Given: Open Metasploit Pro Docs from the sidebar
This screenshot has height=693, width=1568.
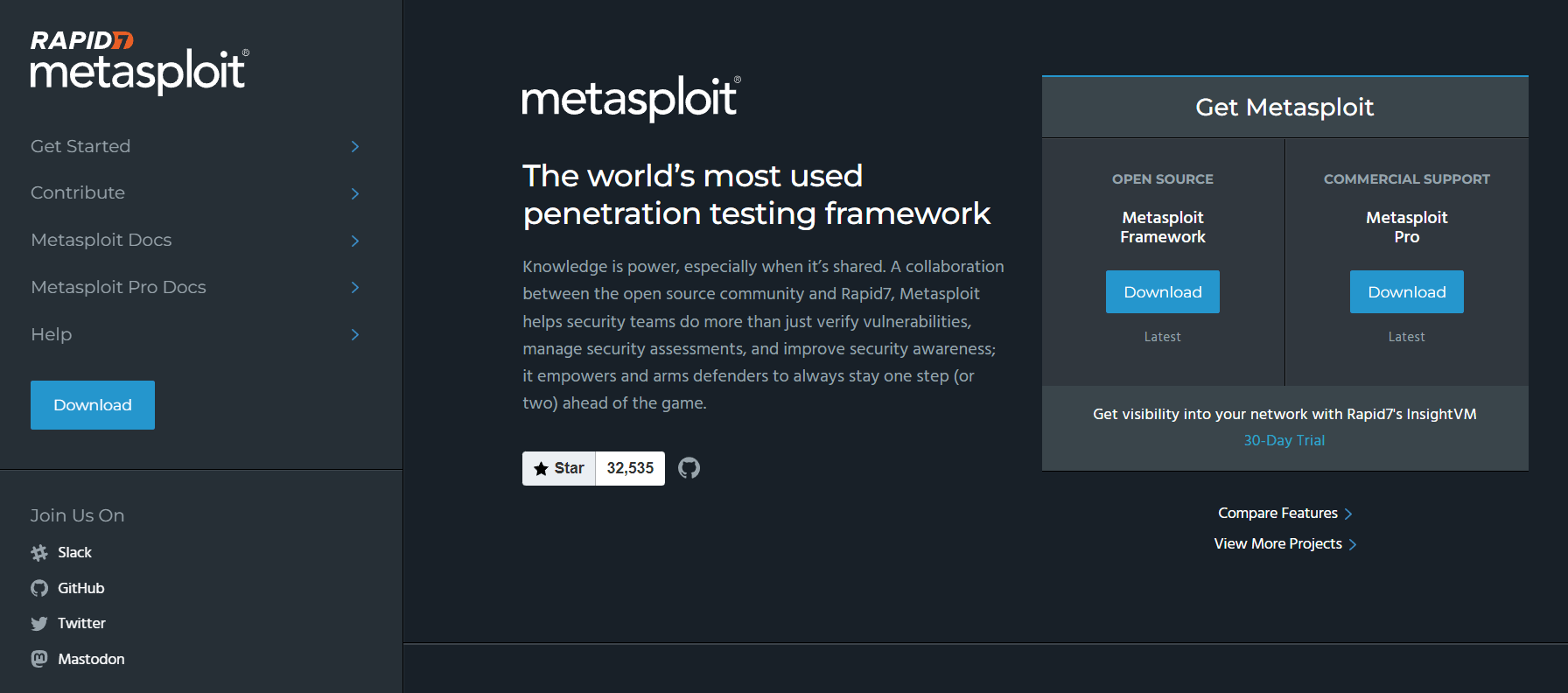Looking at the screenshot, I should [118, 286].
